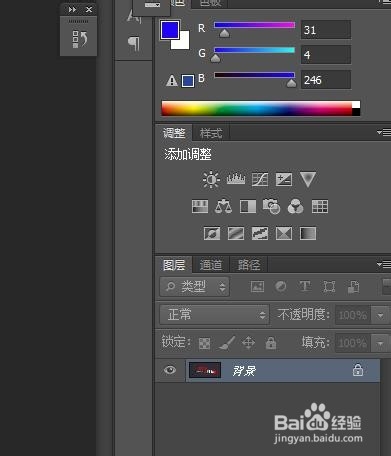Click the opacity (不透明度) value field
Viewport: 391px width, 456px height.
click(x=353, y=315)
